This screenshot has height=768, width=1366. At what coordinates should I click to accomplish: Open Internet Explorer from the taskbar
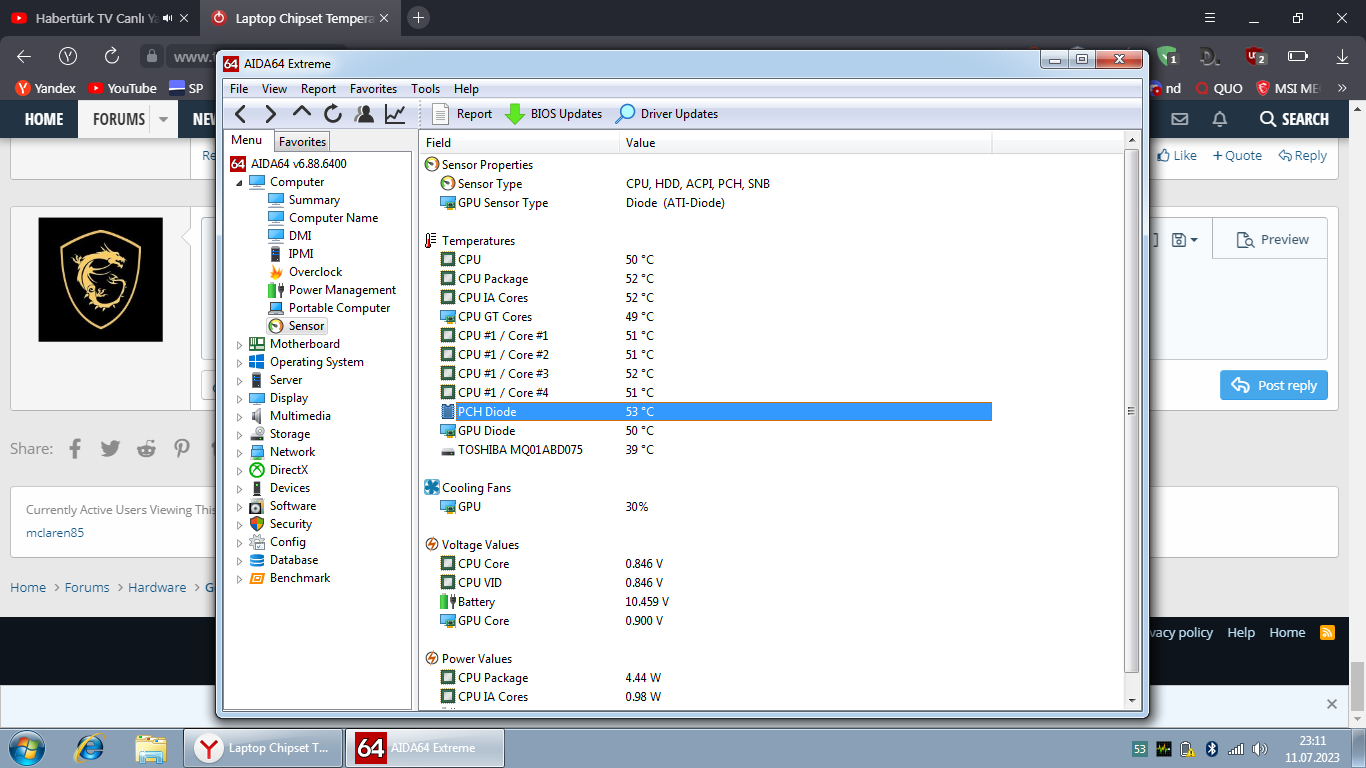pyautogui.click(x=90, y=748)
